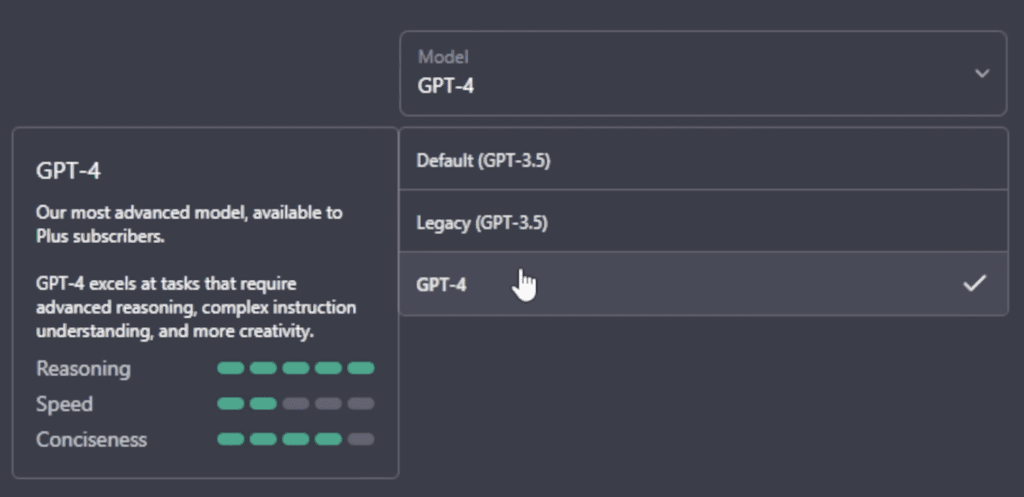
Task: Pick the GPT-4 option in the list
Action: coord(442,284)
